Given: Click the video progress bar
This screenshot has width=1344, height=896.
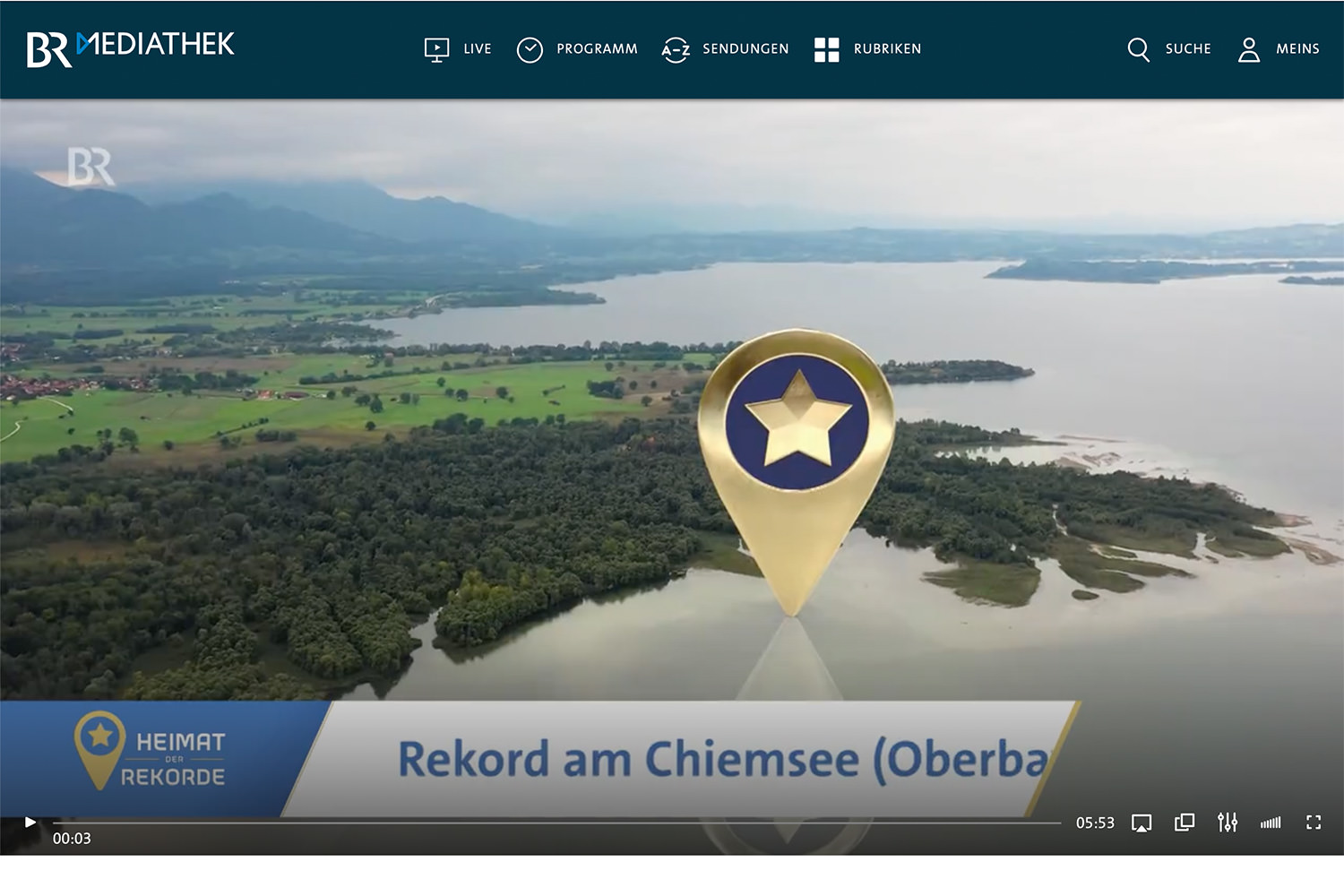Looking at the screenshot, I should (556, 822).
